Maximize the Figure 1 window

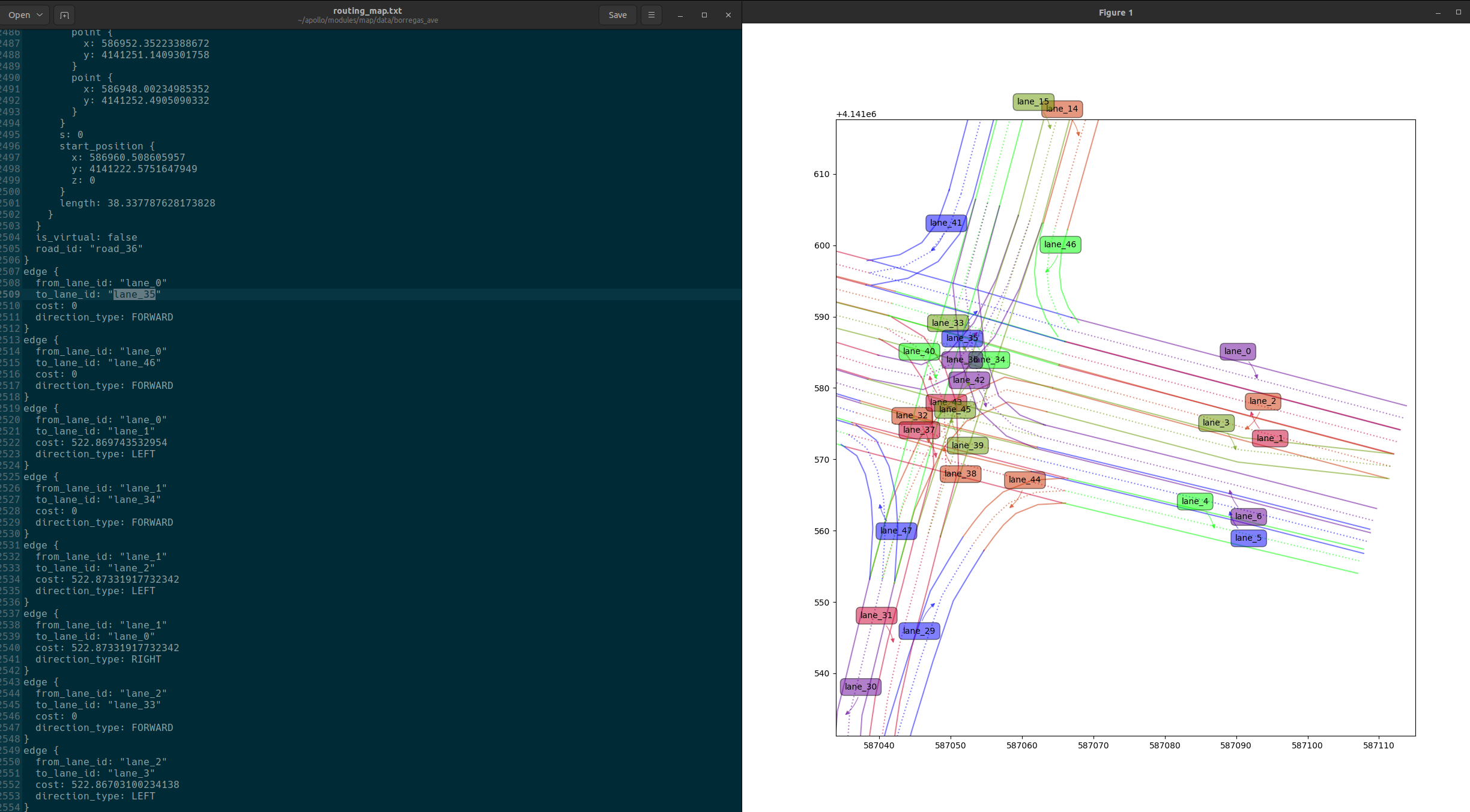[1458, 13]
